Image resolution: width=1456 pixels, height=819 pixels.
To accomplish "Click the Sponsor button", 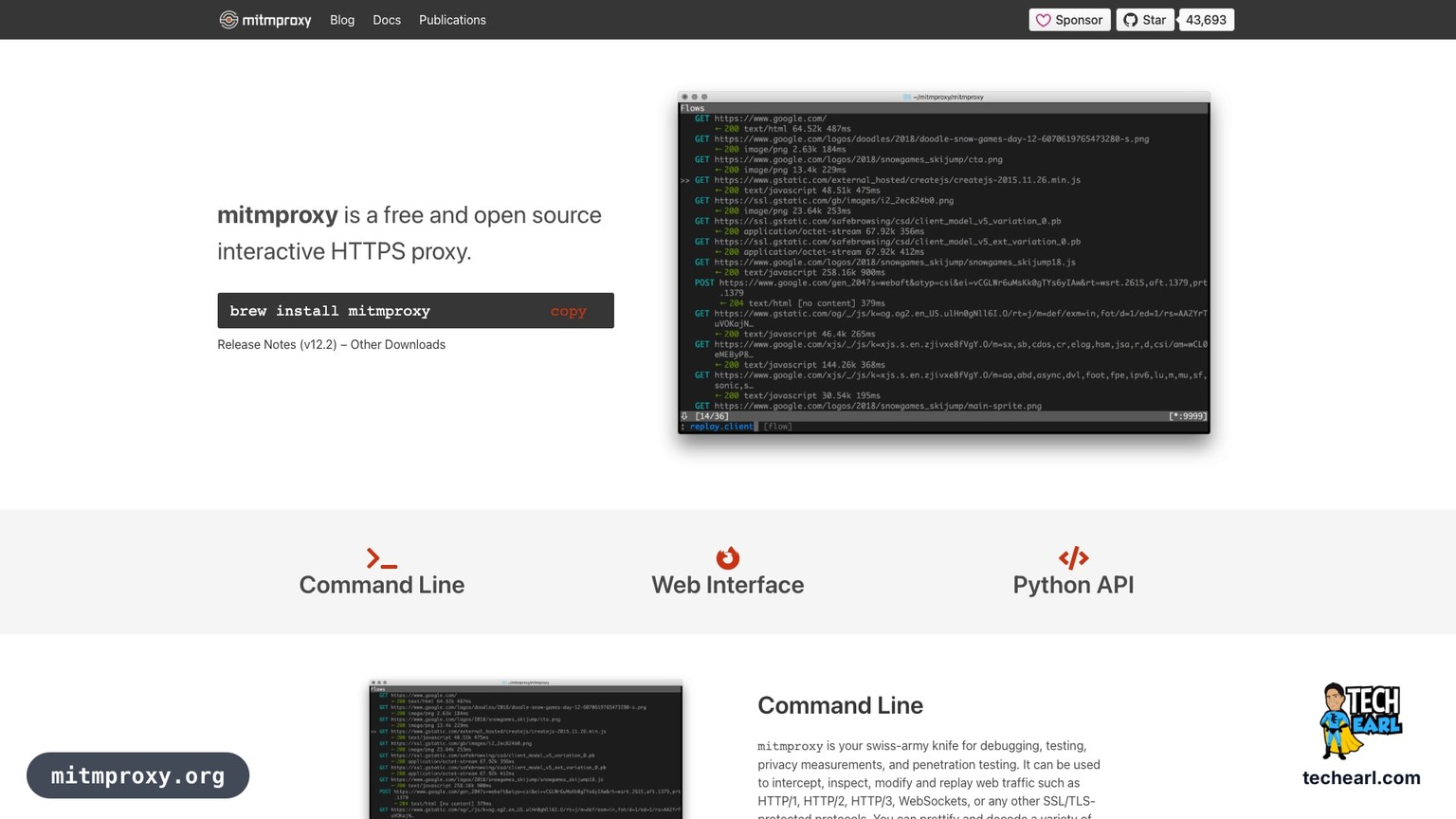I will pos(1069,20).
